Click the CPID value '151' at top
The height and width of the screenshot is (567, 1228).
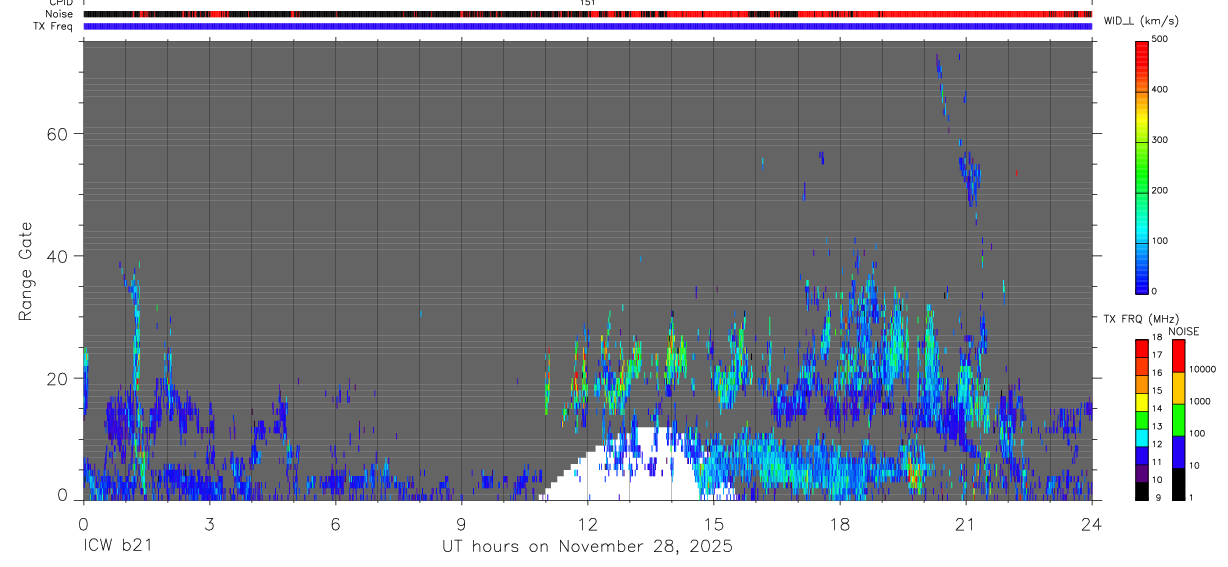point(588,3)
